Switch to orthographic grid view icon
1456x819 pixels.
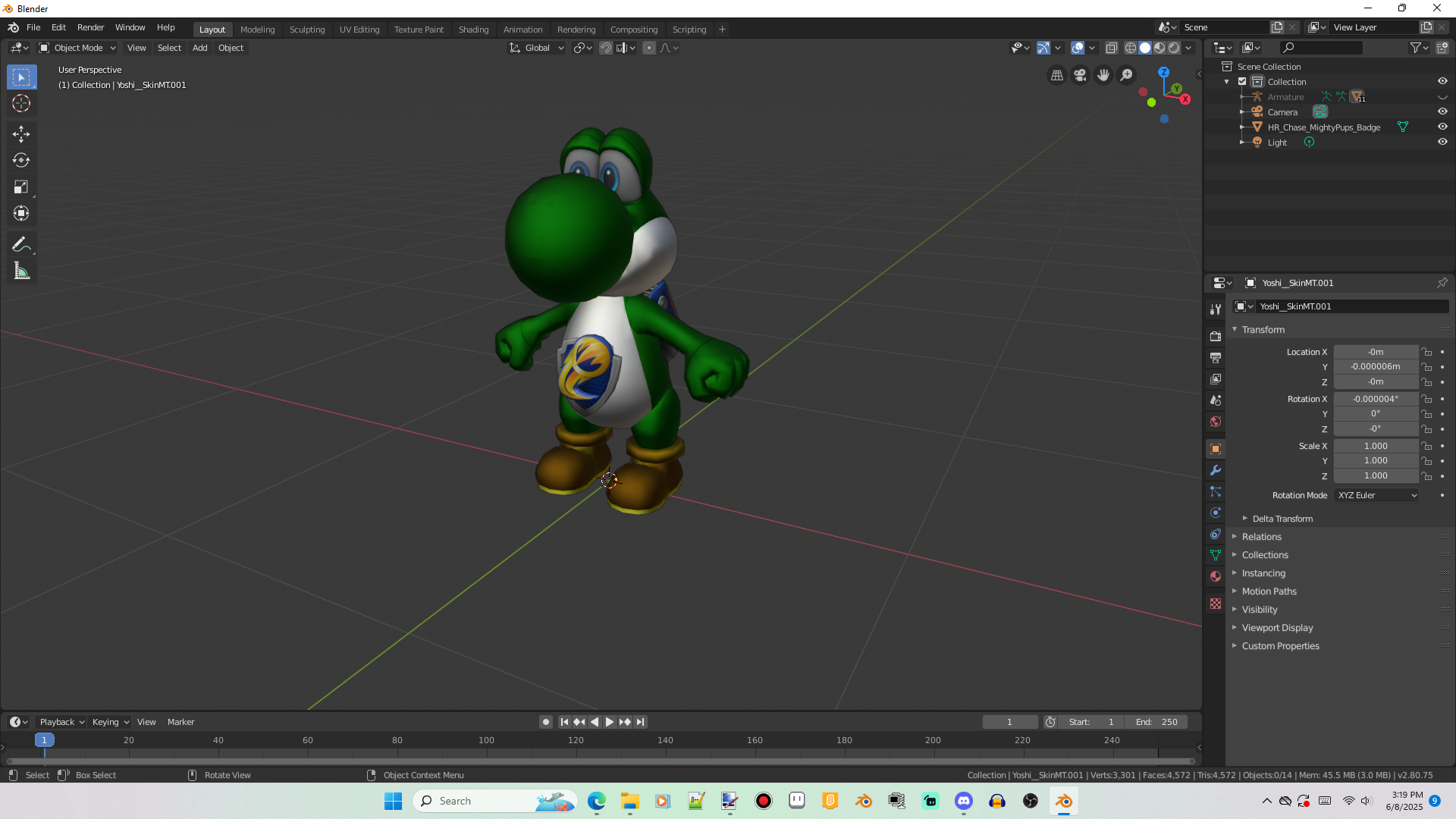pyautogui.click(x=1056, y=75)
